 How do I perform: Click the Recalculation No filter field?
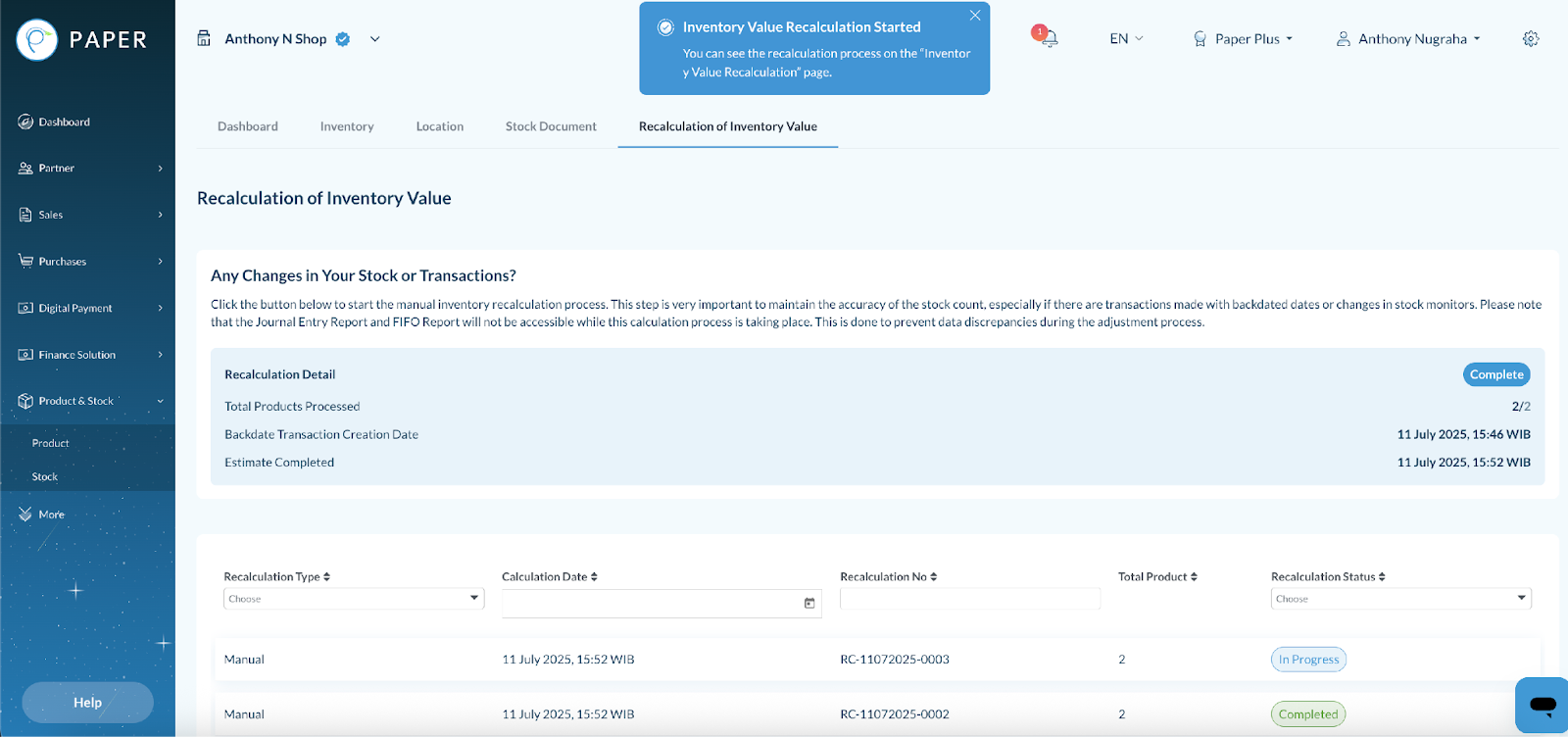coord(970,599)
